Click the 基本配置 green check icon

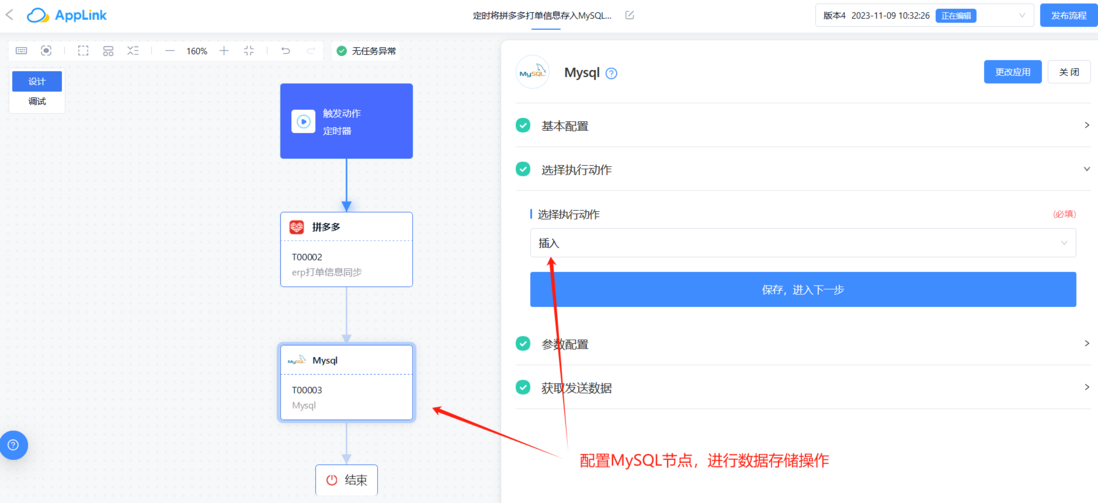point(522,125)
